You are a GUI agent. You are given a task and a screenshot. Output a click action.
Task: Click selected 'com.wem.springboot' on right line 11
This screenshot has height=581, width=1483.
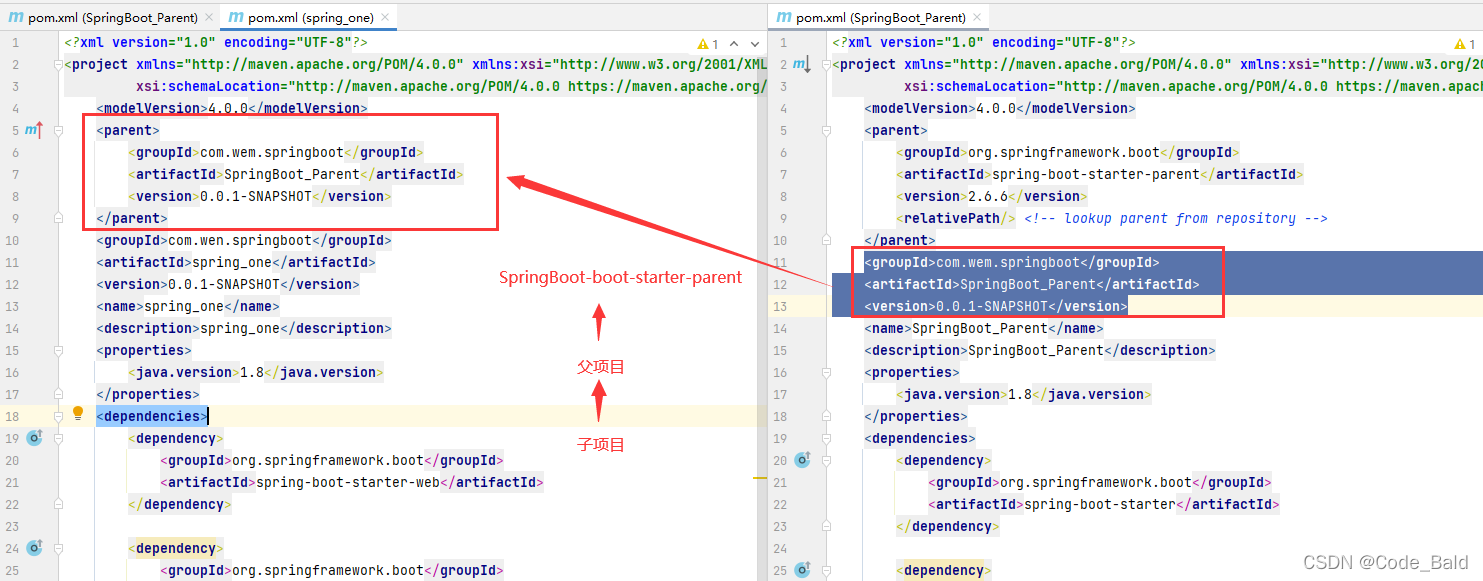[1008, 262]
